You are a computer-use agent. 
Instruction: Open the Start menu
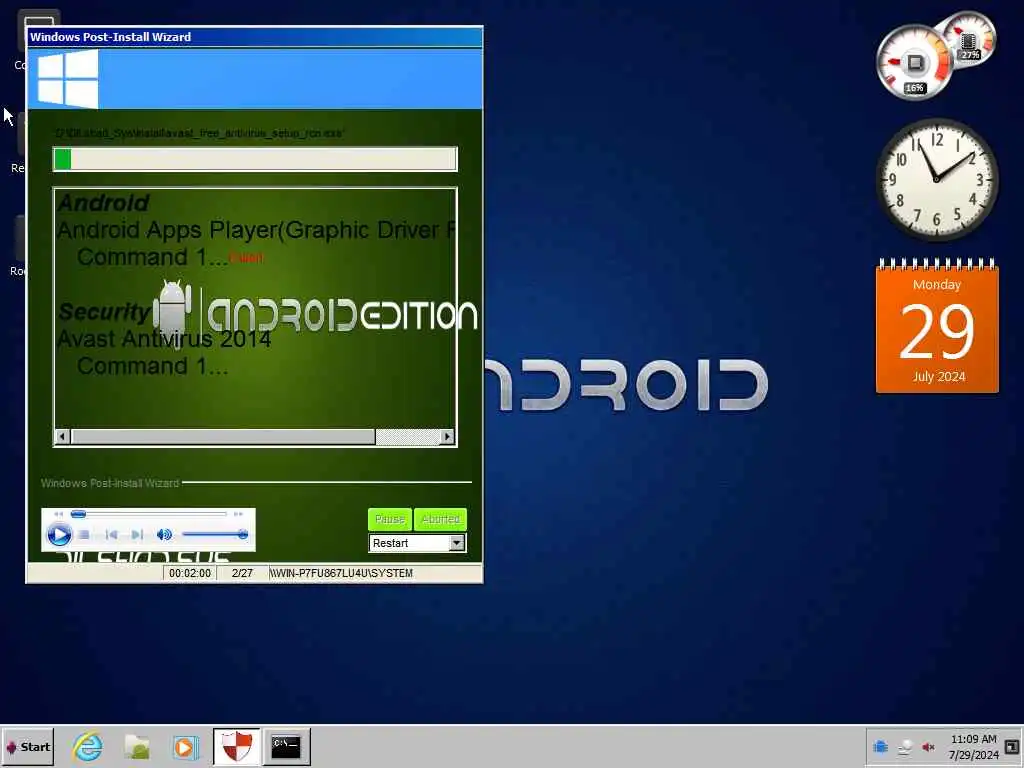(27, 747)
